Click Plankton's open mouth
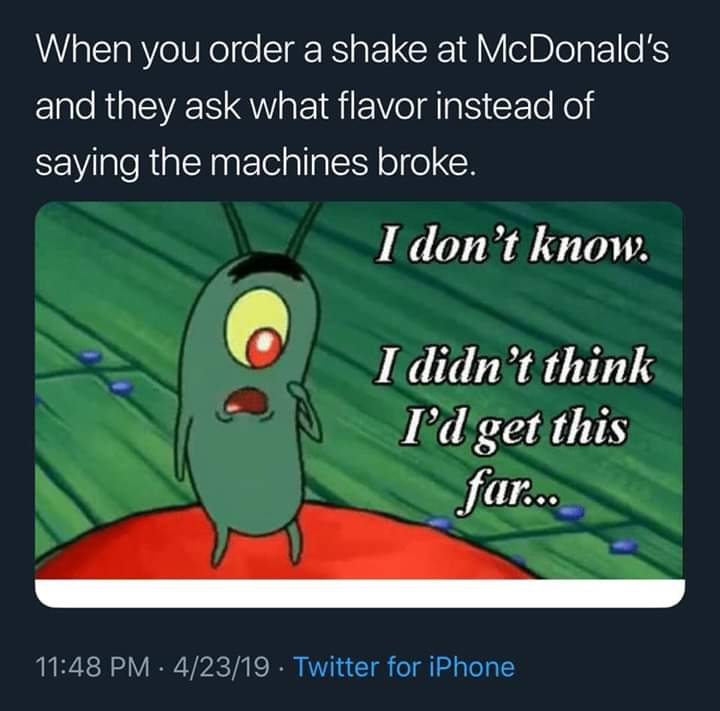 [x=247, y=401]
